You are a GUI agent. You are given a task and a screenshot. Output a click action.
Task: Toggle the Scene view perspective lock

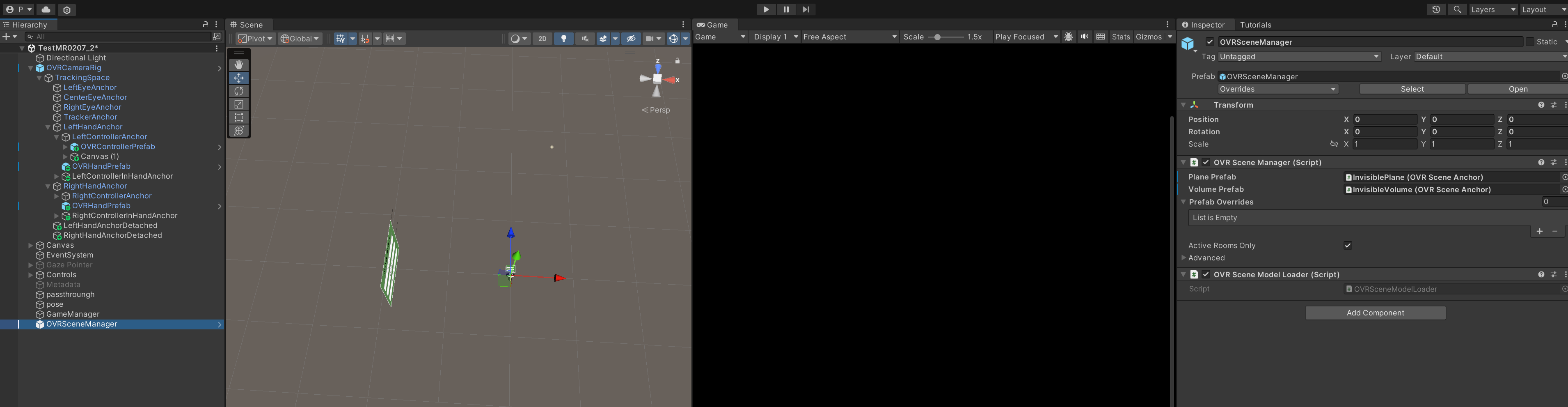[678, 61]
